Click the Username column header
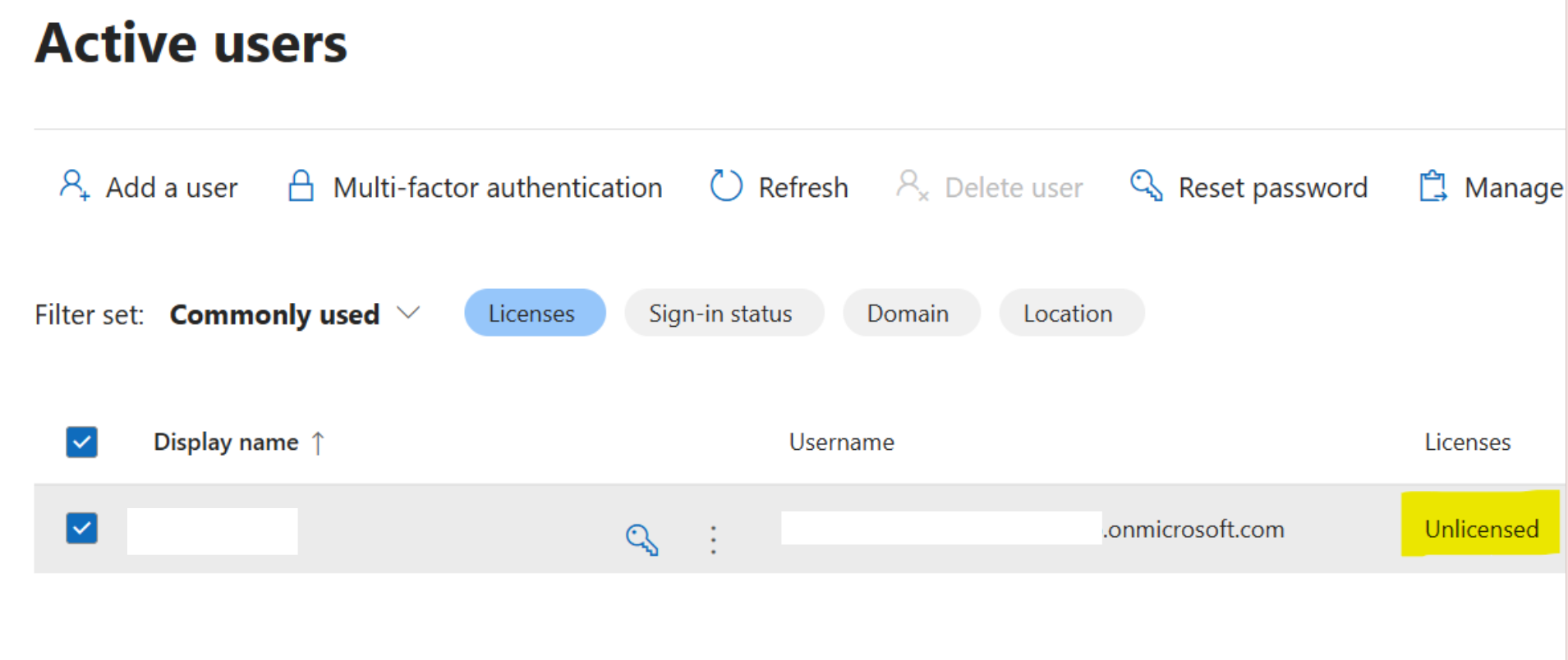1568x660 pixels. (x=842, y=442)
